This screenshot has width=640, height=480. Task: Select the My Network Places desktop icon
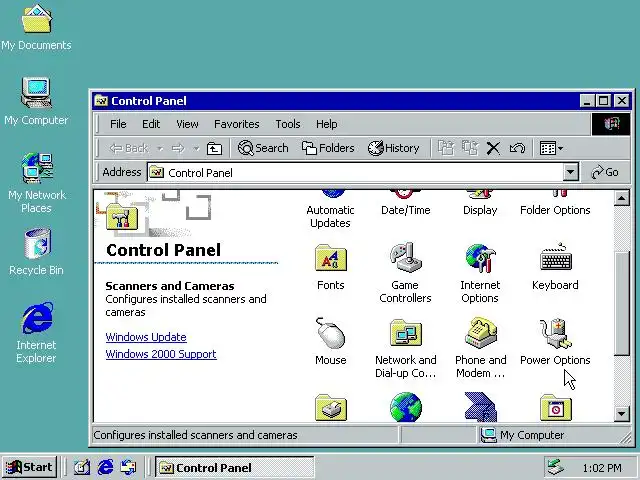(x=37, y=183)
